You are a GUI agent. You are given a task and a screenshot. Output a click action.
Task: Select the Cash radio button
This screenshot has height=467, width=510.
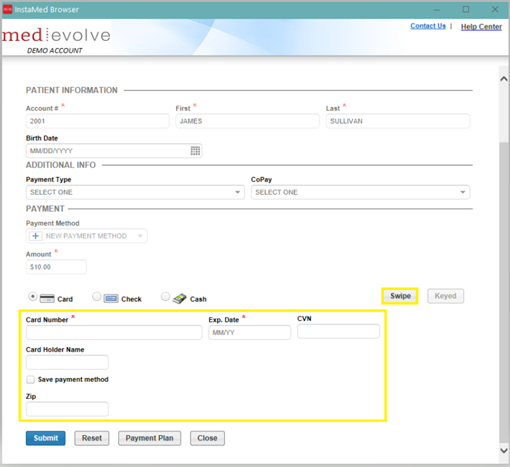(165, 296)
